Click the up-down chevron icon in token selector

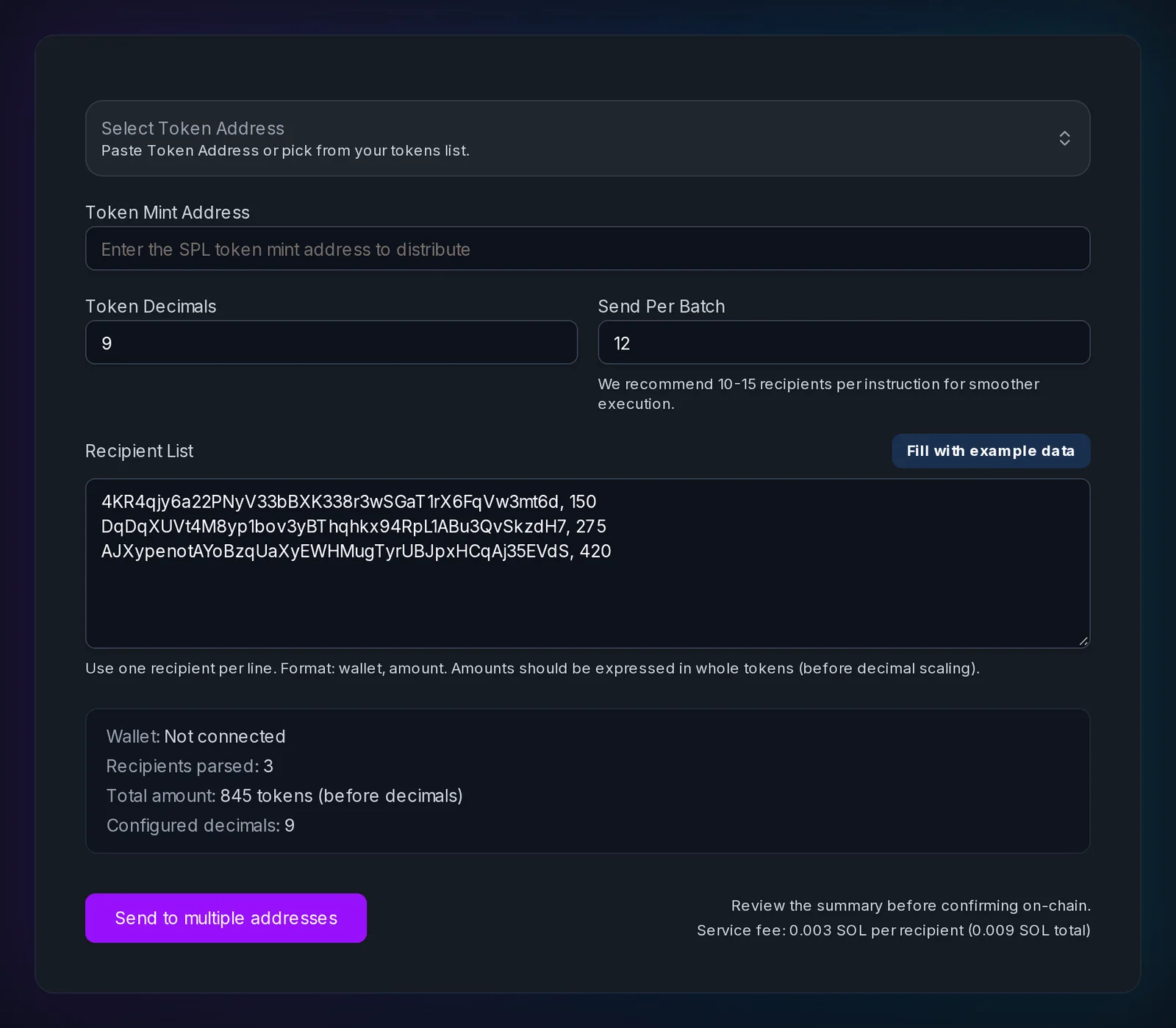coord(1064,138)
